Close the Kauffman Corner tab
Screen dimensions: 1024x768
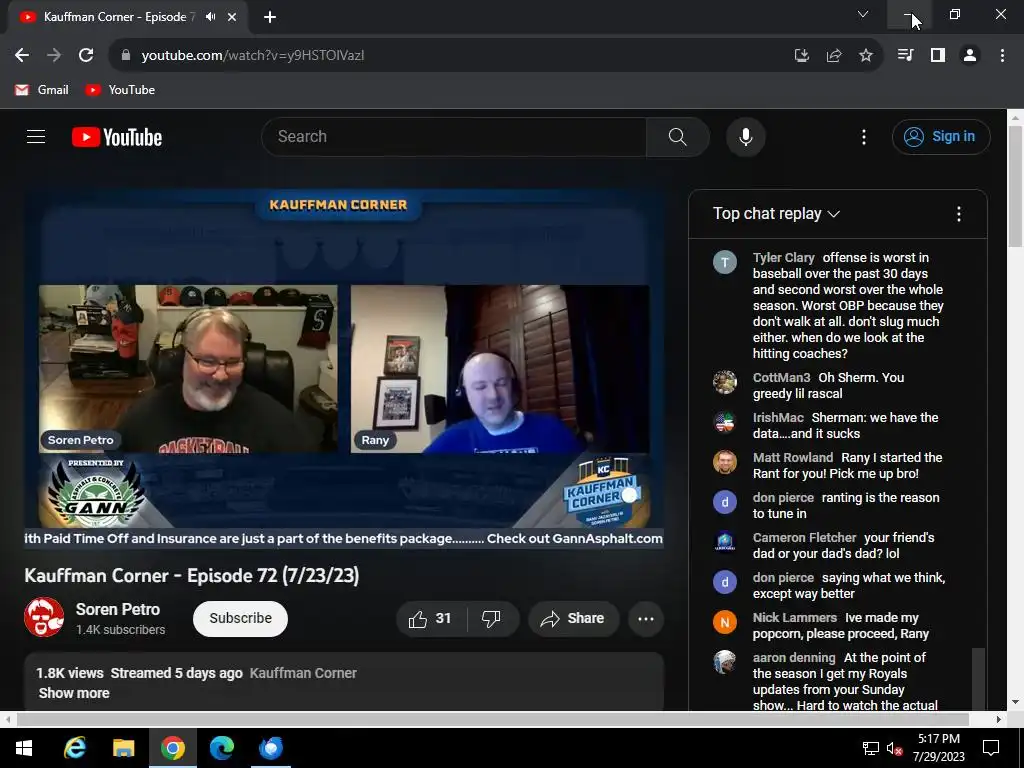(x=232, y=17)
